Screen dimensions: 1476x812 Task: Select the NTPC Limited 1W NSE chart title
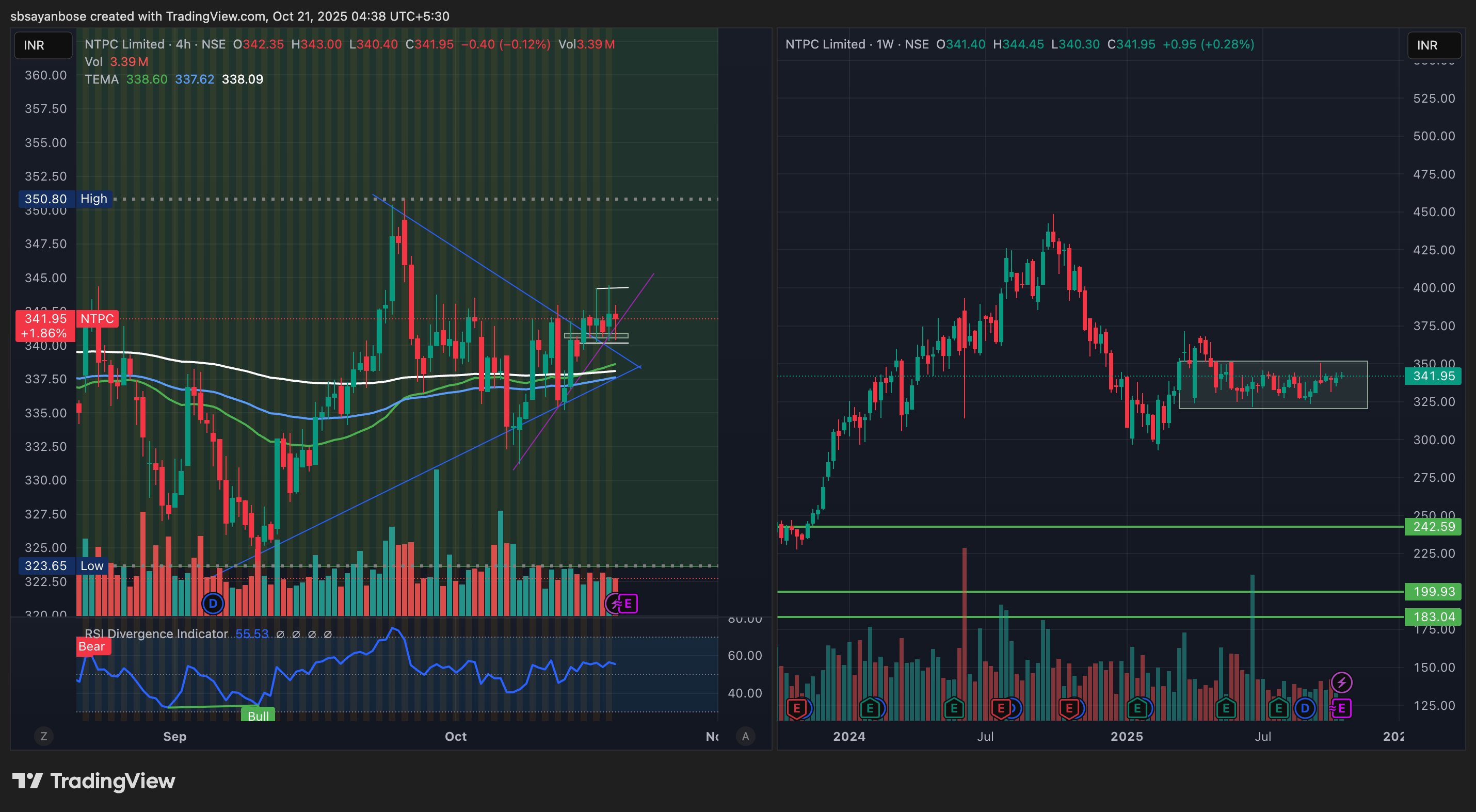[857, 44]
